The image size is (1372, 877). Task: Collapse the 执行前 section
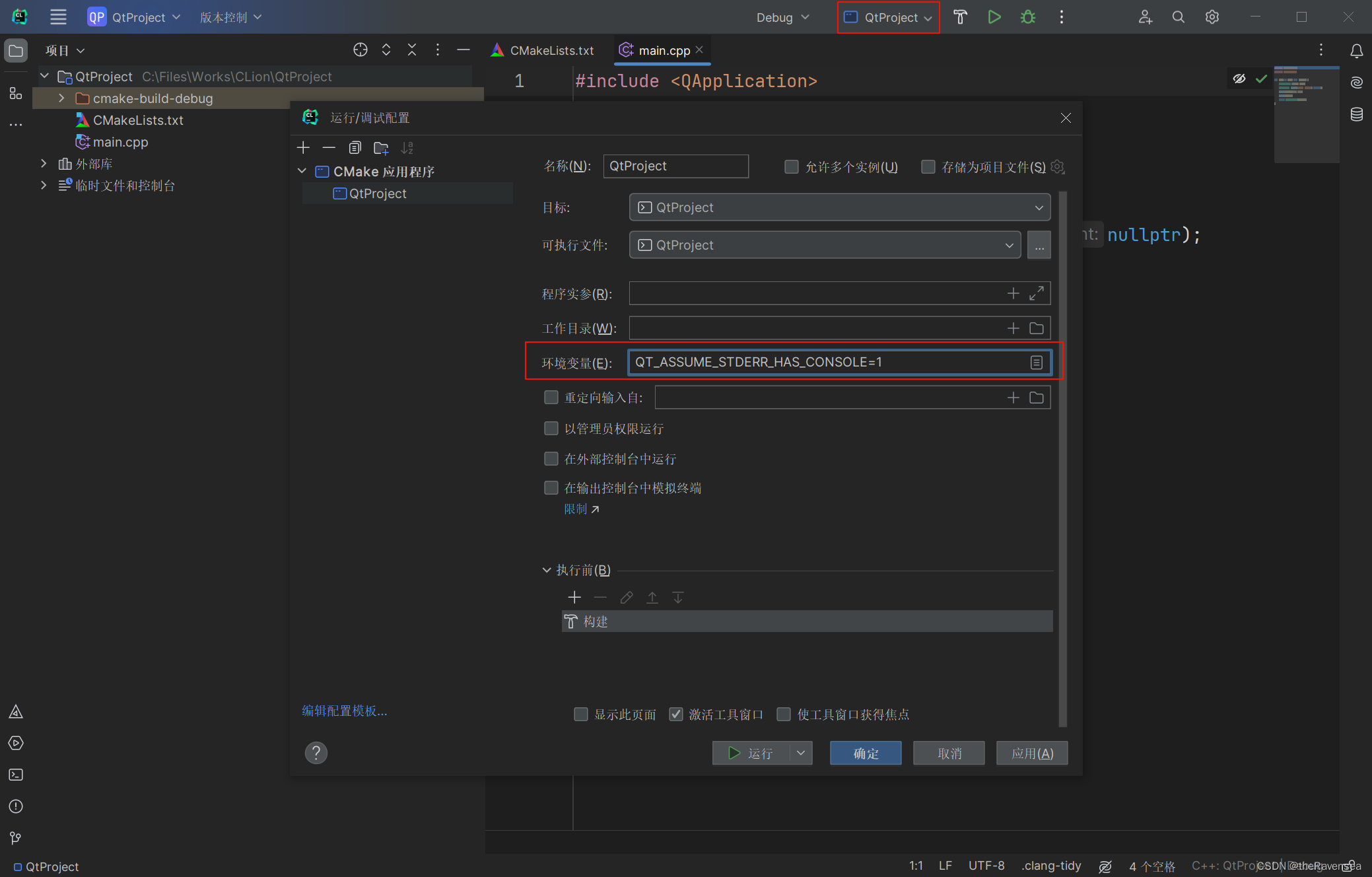click(x=547, y=570)
